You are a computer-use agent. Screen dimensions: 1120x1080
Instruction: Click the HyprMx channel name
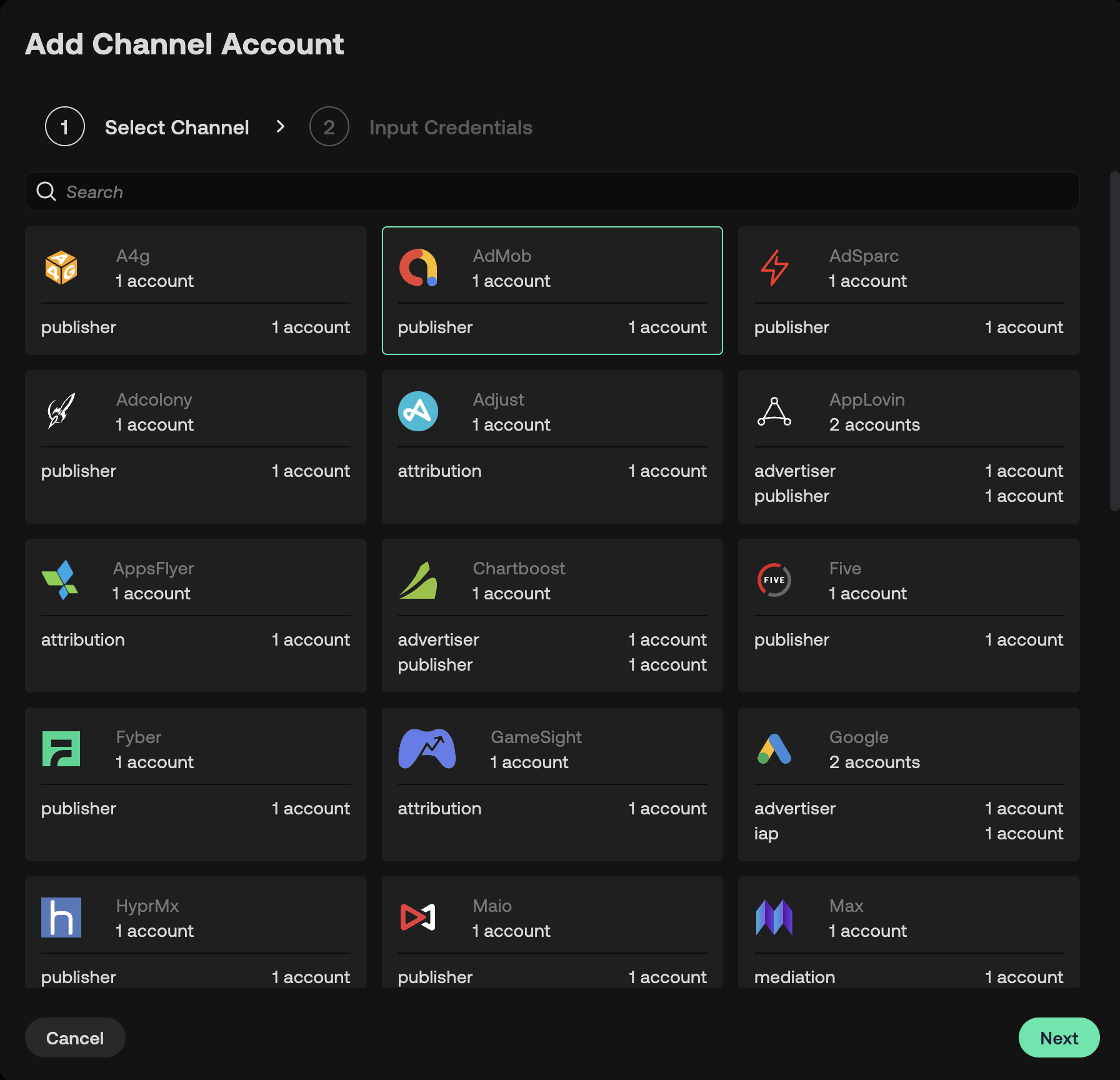point(147,906)
